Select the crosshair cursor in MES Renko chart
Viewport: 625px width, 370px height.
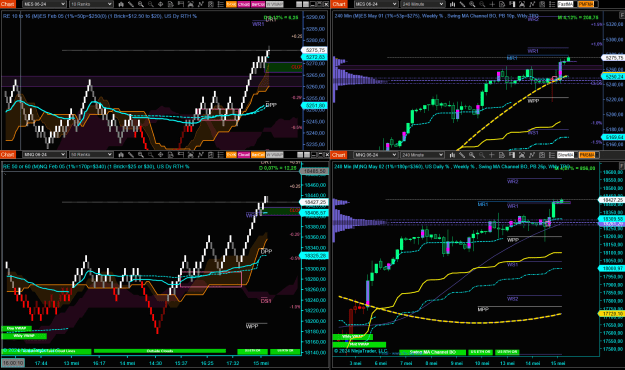tap(160, 4)
